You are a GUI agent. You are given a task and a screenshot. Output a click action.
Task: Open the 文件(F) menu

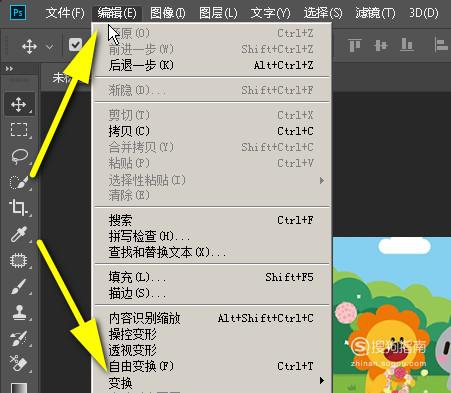pyautogui.click(x=65, y=13)
